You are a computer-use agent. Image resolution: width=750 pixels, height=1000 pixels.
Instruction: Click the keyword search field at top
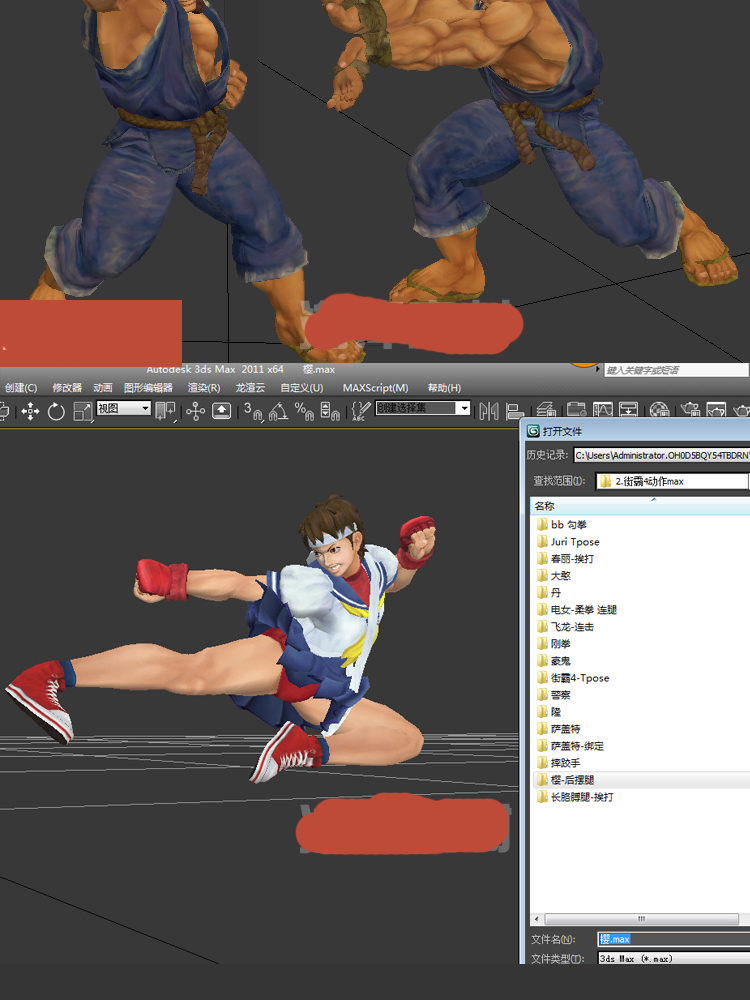(x=676, y=370)
